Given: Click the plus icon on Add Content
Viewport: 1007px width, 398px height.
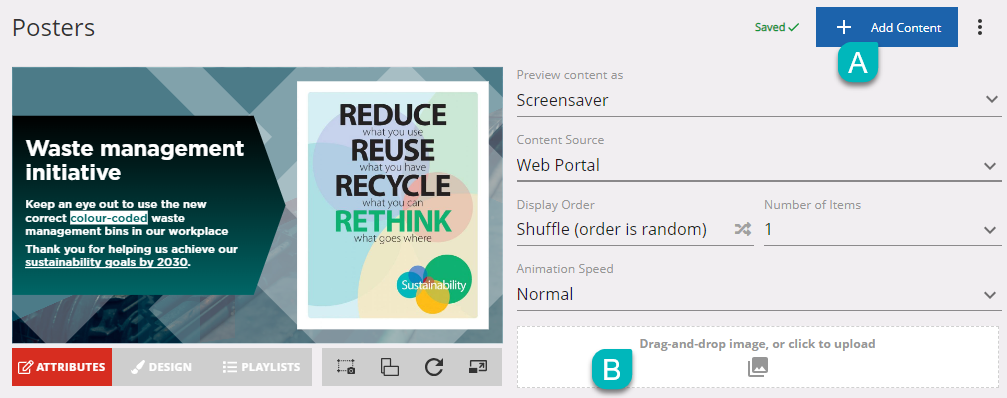Looking at the screenshot, I should coord(844,27).
